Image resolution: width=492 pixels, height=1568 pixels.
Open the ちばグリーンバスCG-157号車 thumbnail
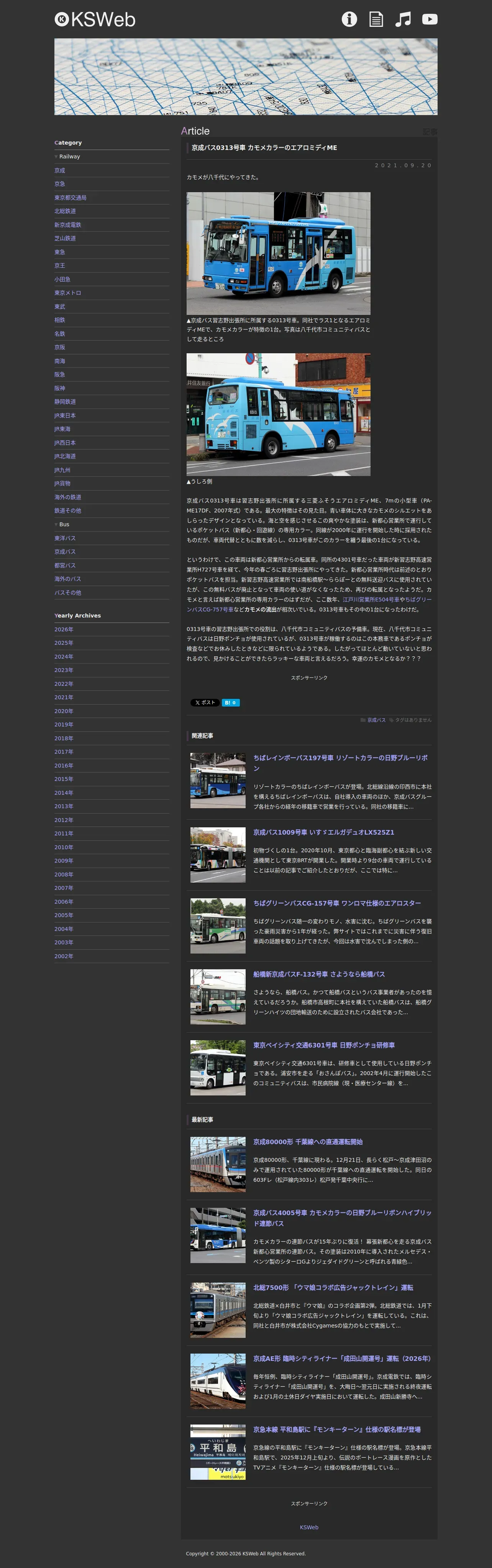click(x=218, y=926)
